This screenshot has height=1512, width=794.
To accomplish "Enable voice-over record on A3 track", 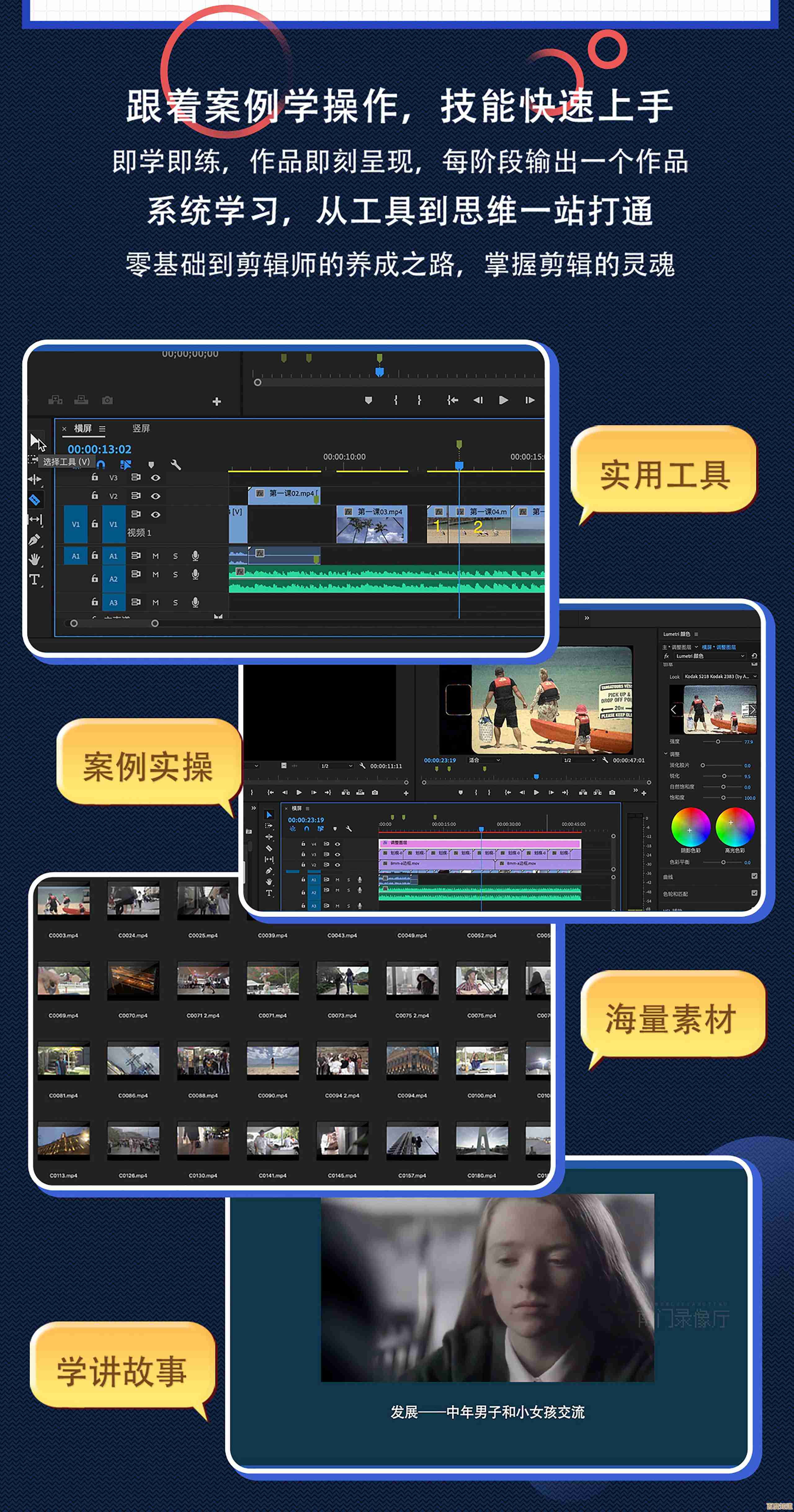I will tap(195, 602).
